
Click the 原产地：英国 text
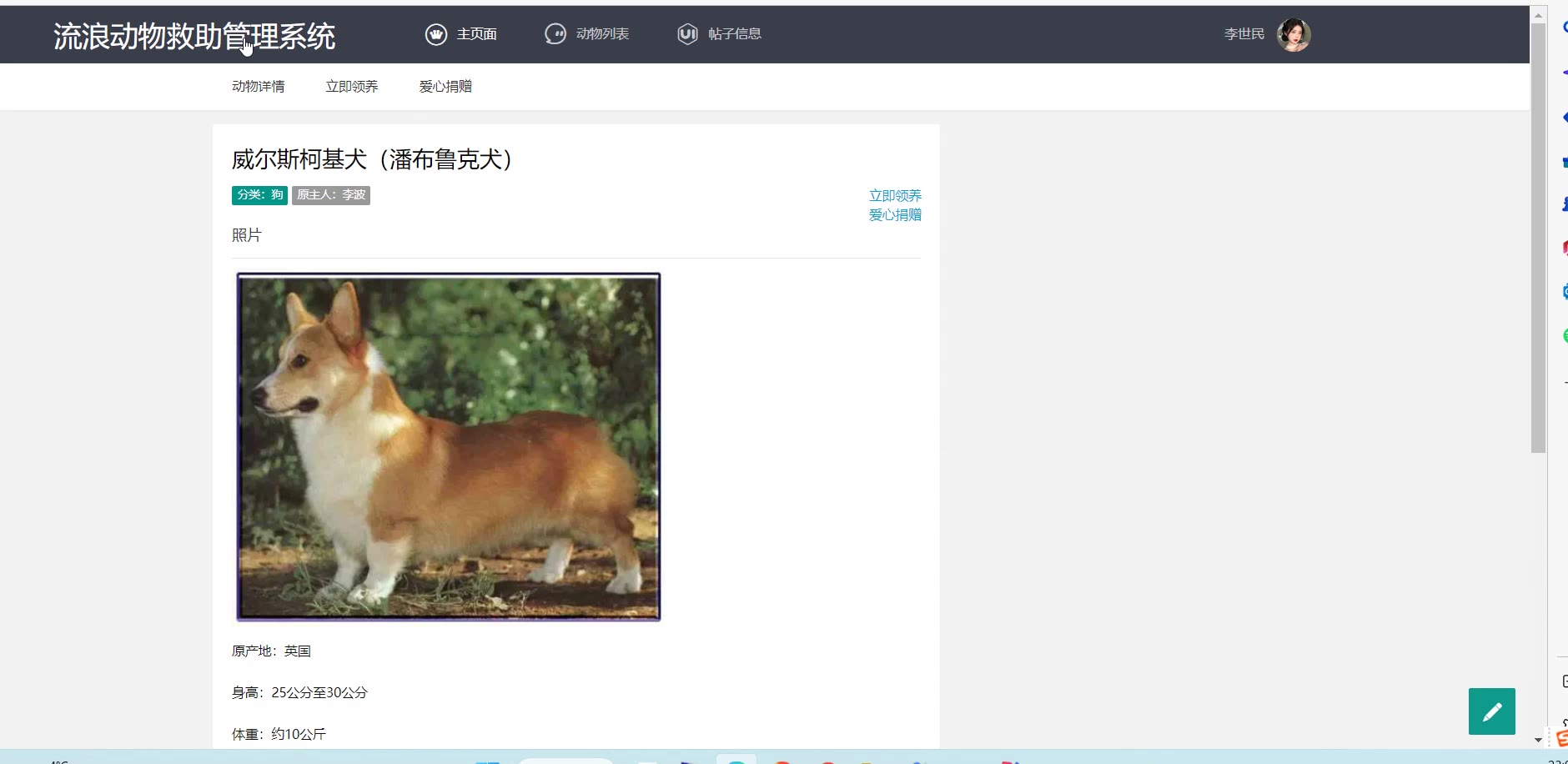click(271, 651)
